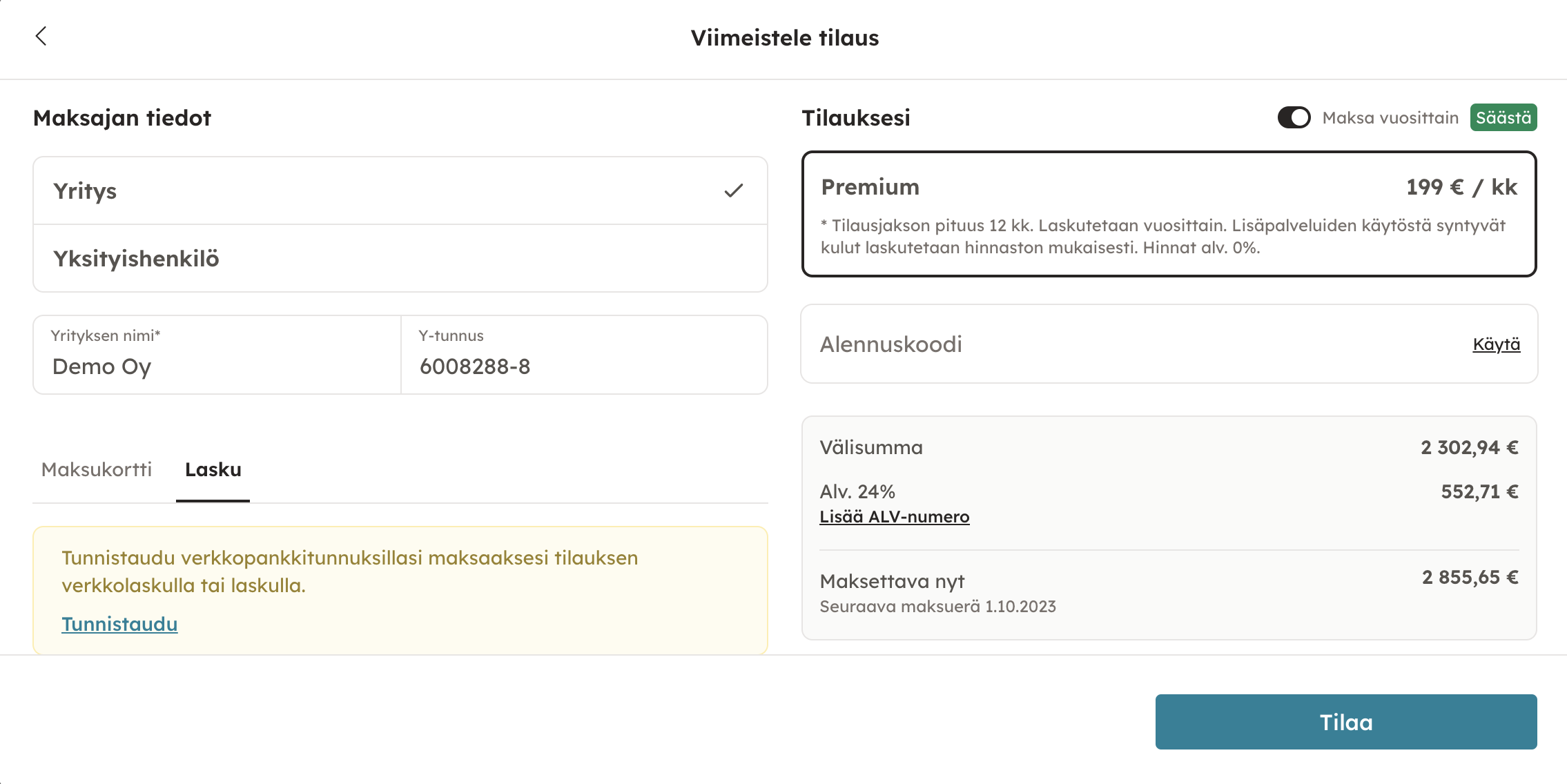This screenshot has width=1567, height=784.
Task: Click the Tunnistaudu link
Action: pos(119,624)
